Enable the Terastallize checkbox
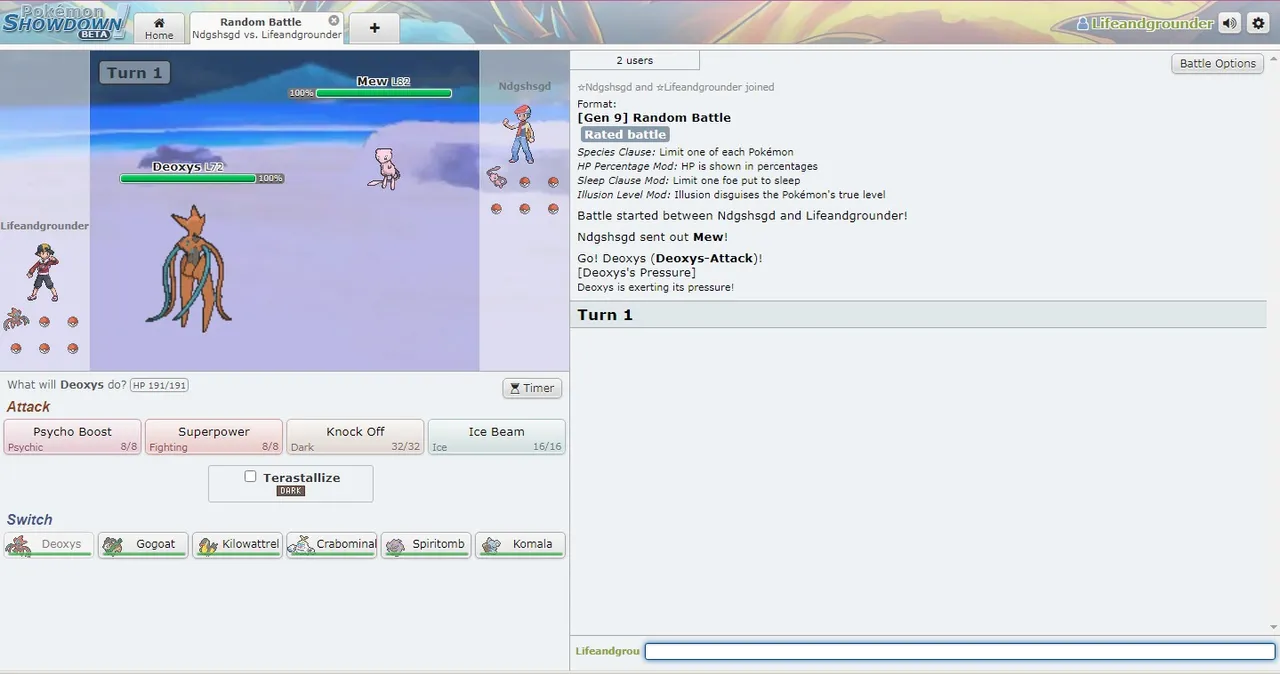 click(250, 476)
